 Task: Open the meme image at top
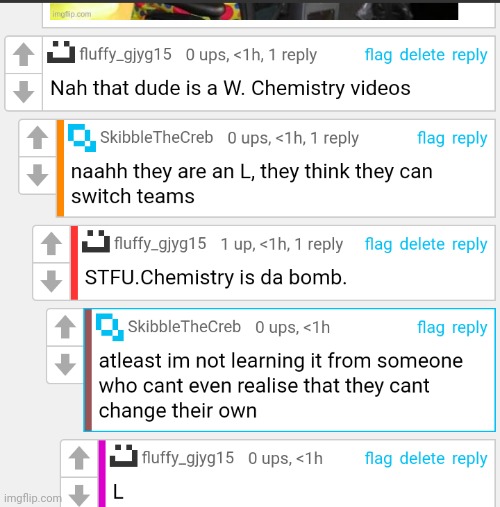(254, 11)
